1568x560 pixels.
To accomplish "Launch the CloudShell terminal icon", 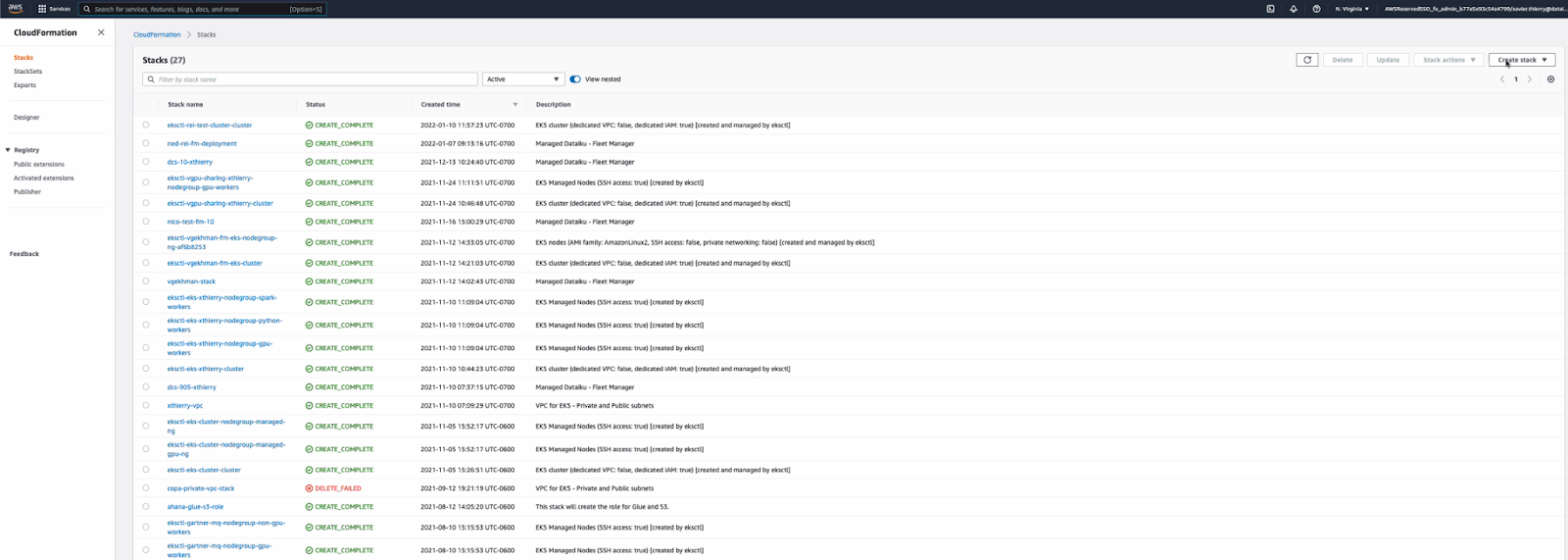I will 1270,9.
